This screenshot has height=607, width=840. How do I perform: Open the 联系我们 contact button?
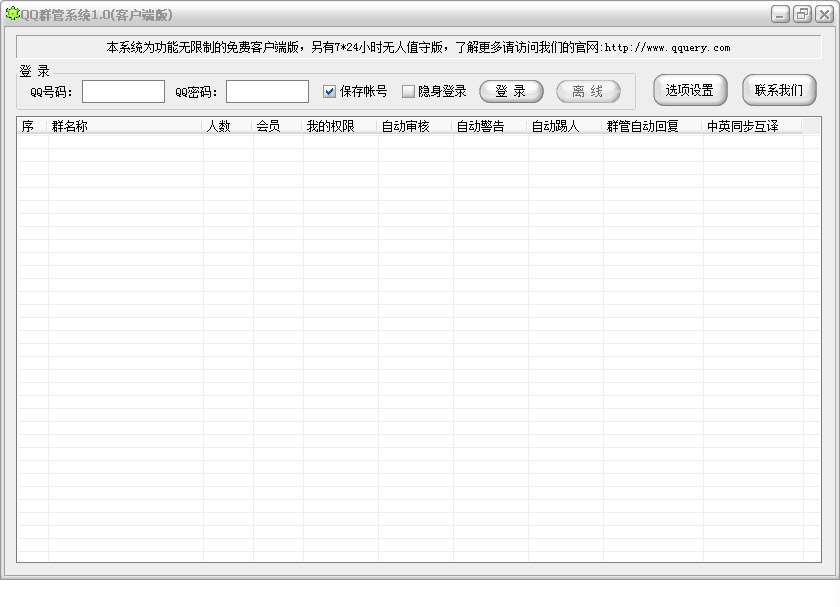(x=779, y=90)
